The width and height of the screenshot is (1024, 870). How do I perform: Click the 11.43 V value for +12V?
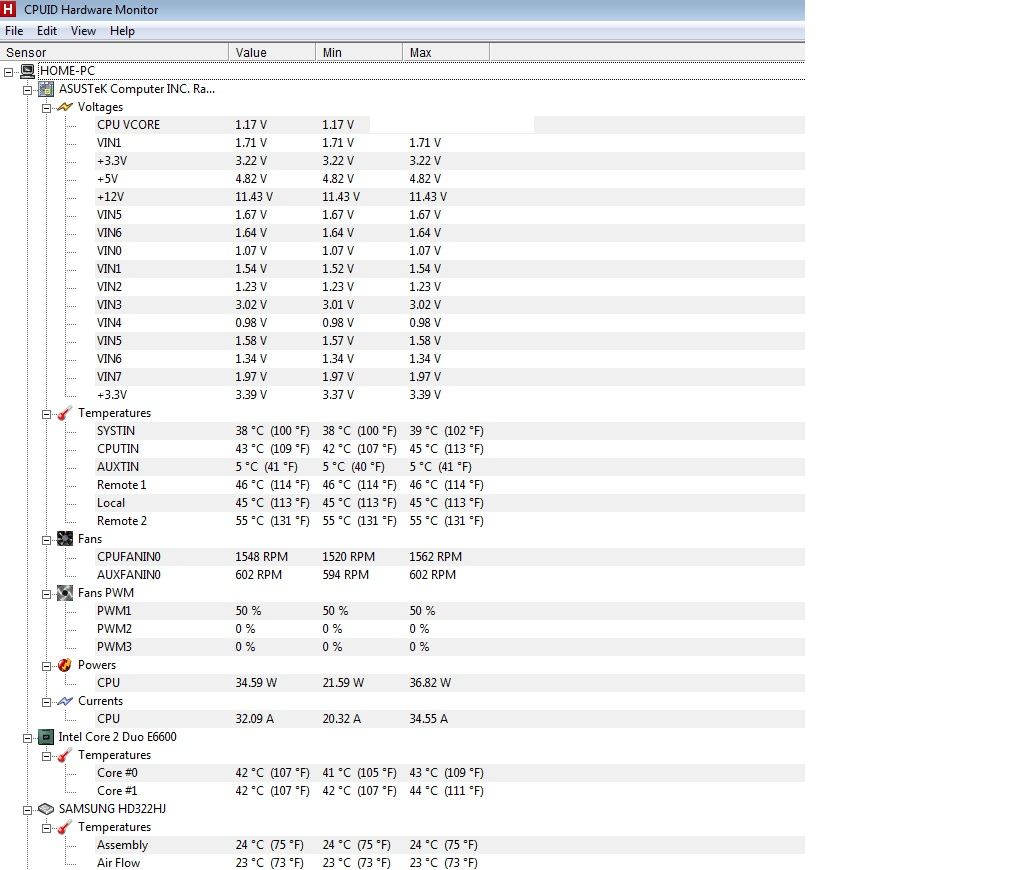[254, 197]
